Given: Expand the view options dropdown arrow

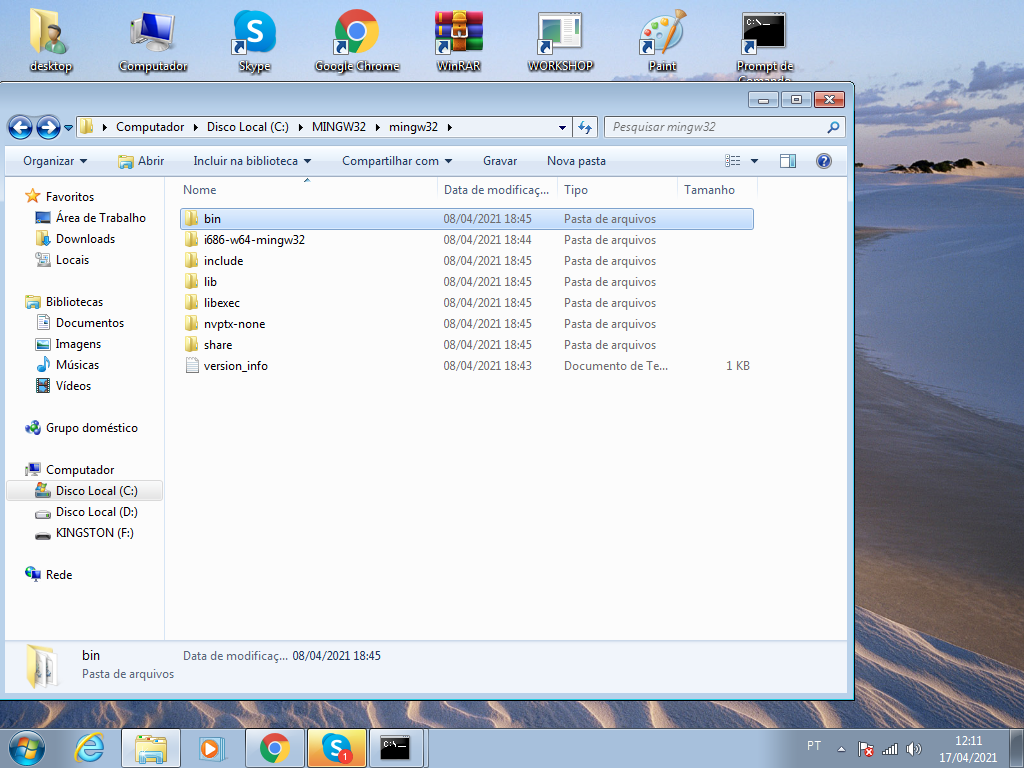Looking at the screenshot, I should [754, 161].
